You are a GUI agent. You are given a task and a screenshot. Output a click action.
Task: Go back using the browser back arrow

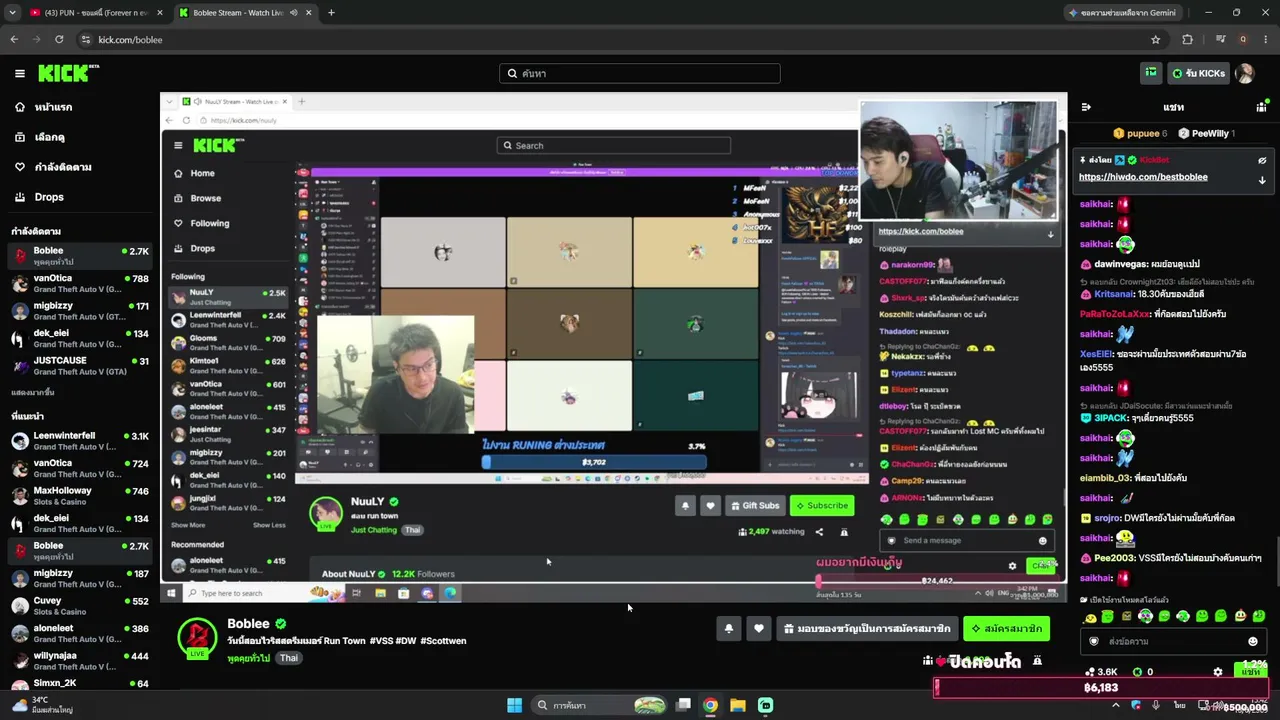coord(14,39)
